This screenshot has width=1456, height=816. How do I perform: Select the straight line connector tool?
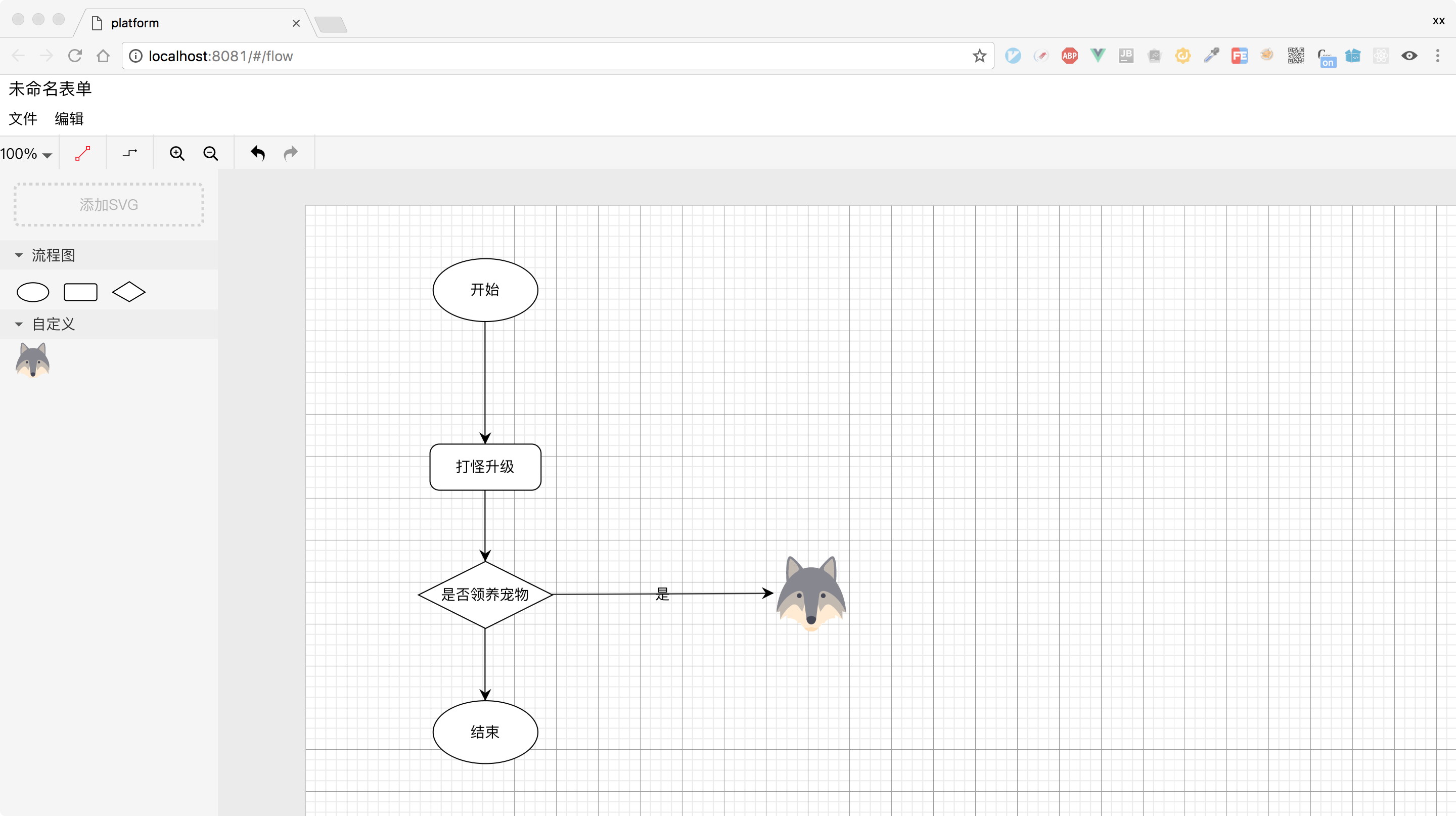[x=83, y=153]
